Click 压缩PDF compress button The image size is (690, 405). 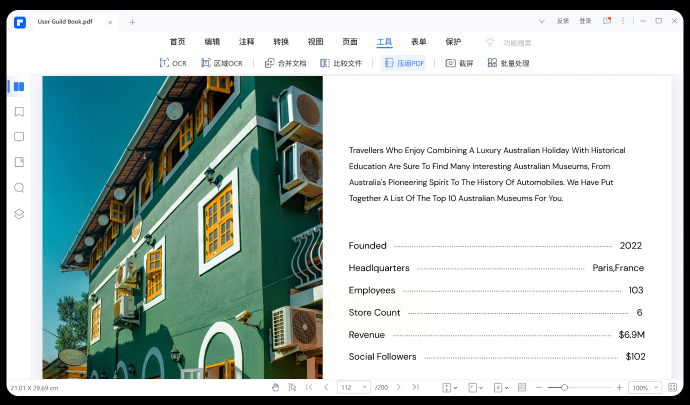click(404, 63)
